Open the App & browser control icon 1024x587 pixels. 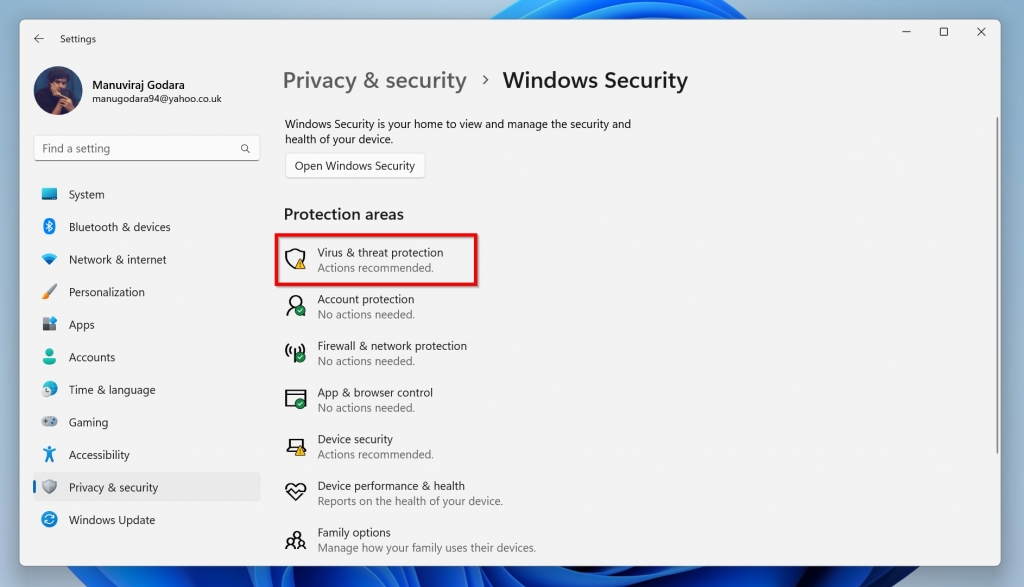(294, 399)
